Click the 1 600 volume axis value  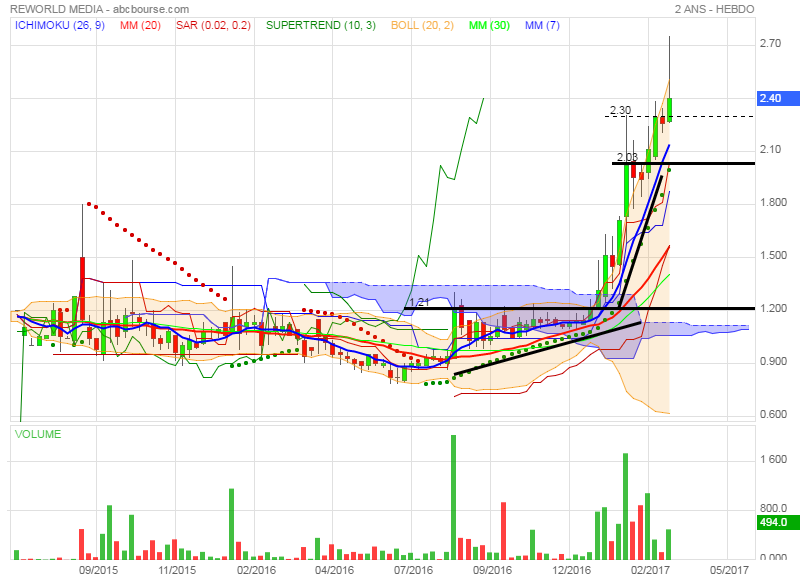[773, 460]
